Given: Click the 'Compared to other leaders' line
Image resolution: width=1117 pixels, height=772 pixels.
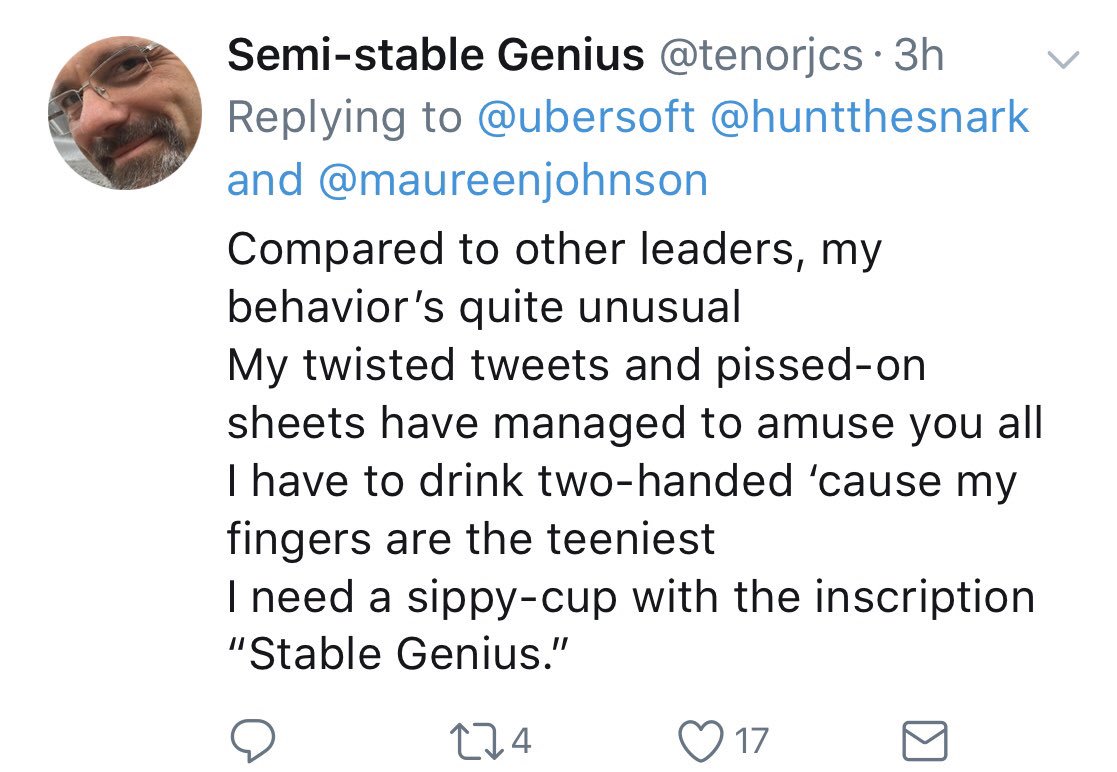Looking at the screenshot, I should pyautogui.click(x=554, y=251).
